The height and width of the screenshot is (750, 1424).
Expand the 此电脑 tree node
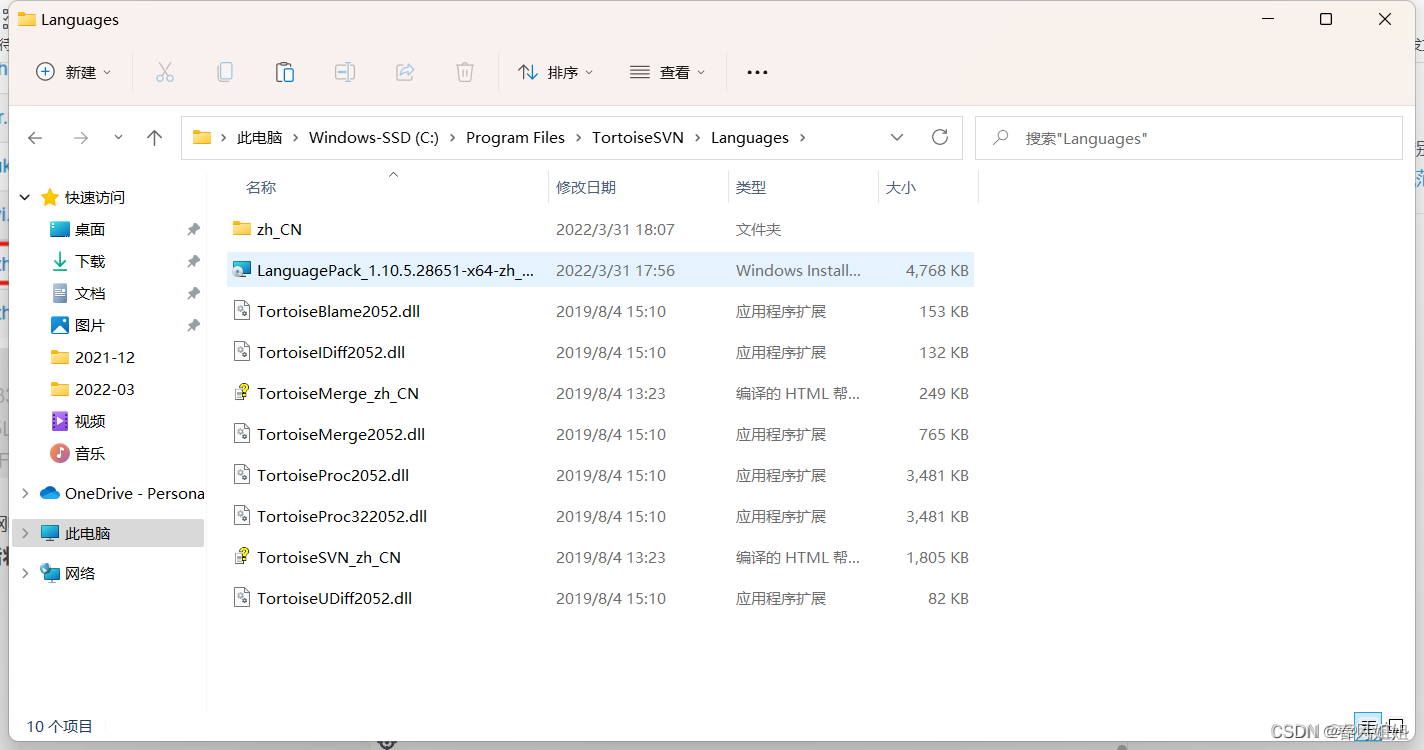tap(25, 533)
